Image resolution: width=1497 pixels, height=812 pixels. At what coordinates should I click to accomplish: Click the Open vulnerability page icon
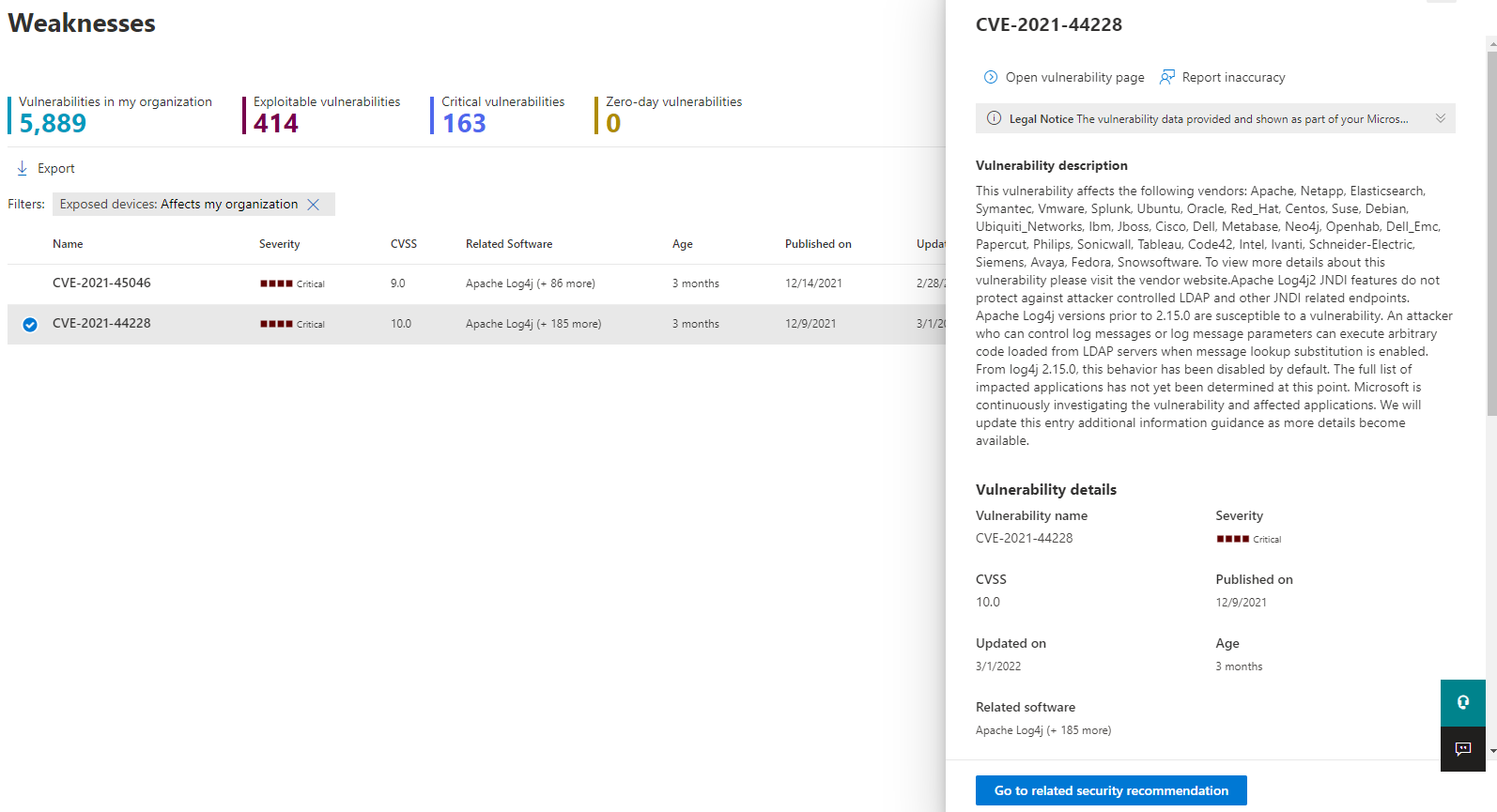point(990,78)
